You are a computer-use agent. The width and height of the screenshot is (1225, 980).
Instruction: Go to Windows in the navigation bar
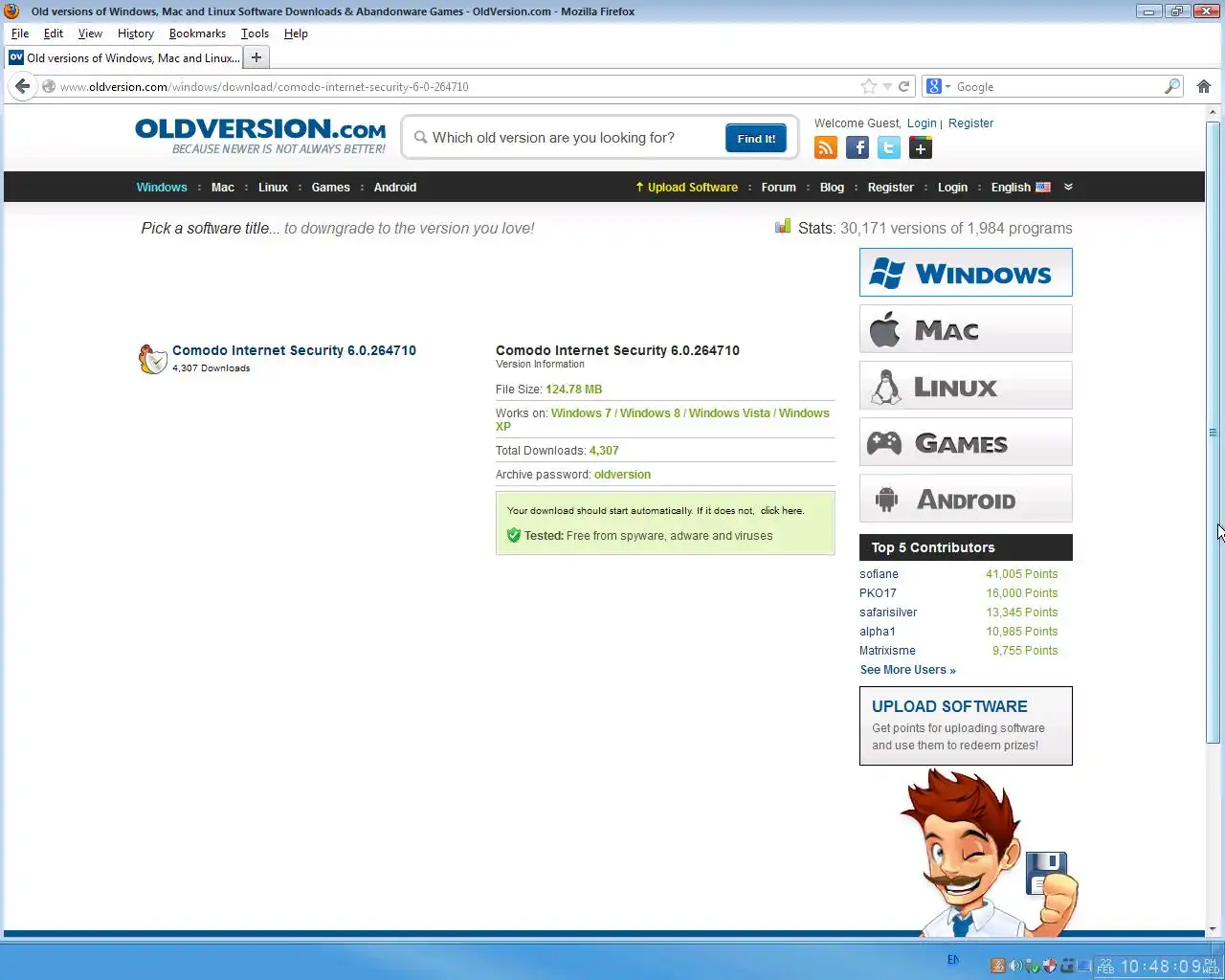162,188
